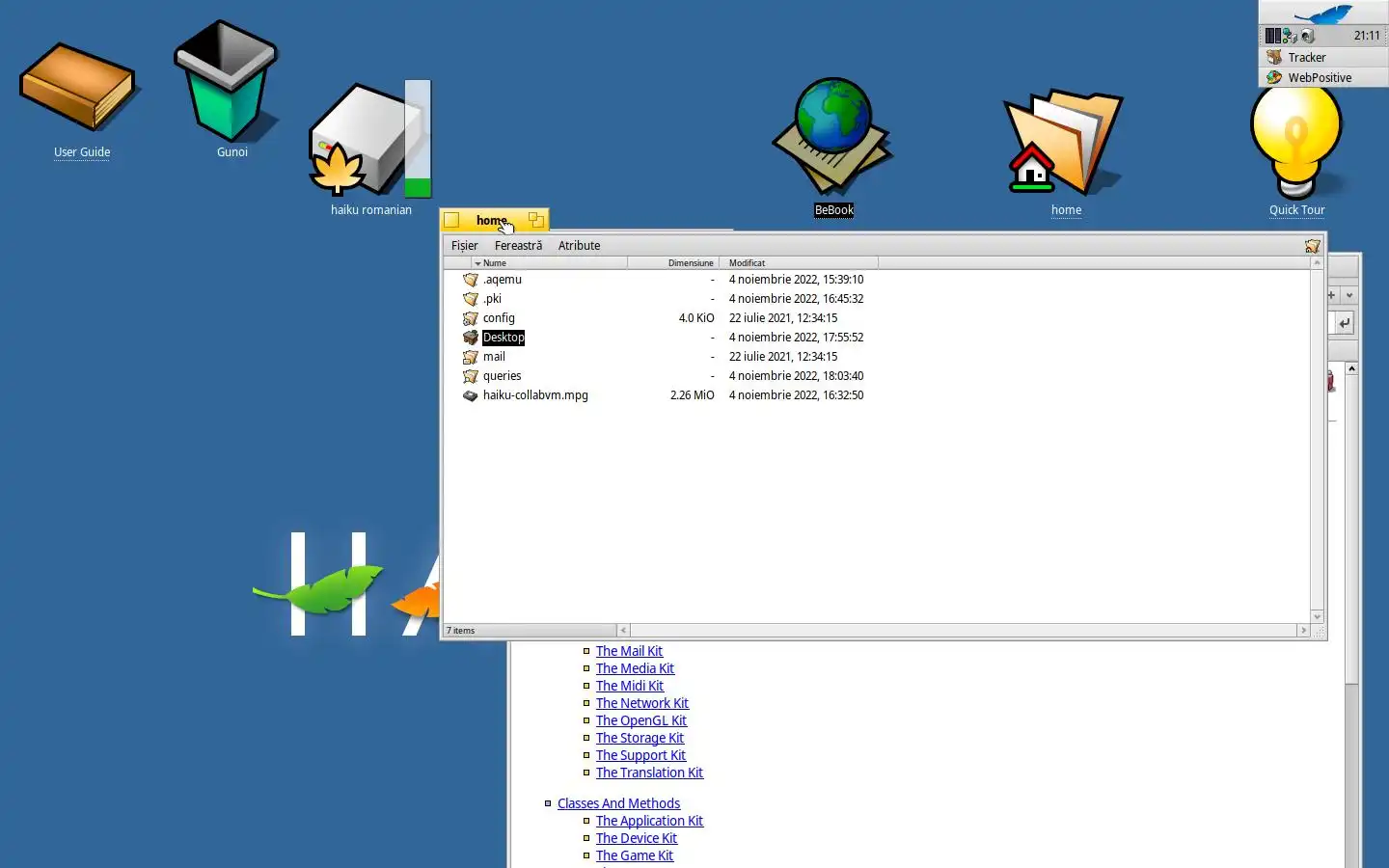
Task: Open the Gunoi trash can icon
Action: pyautogui.click(x=226, y=82)
